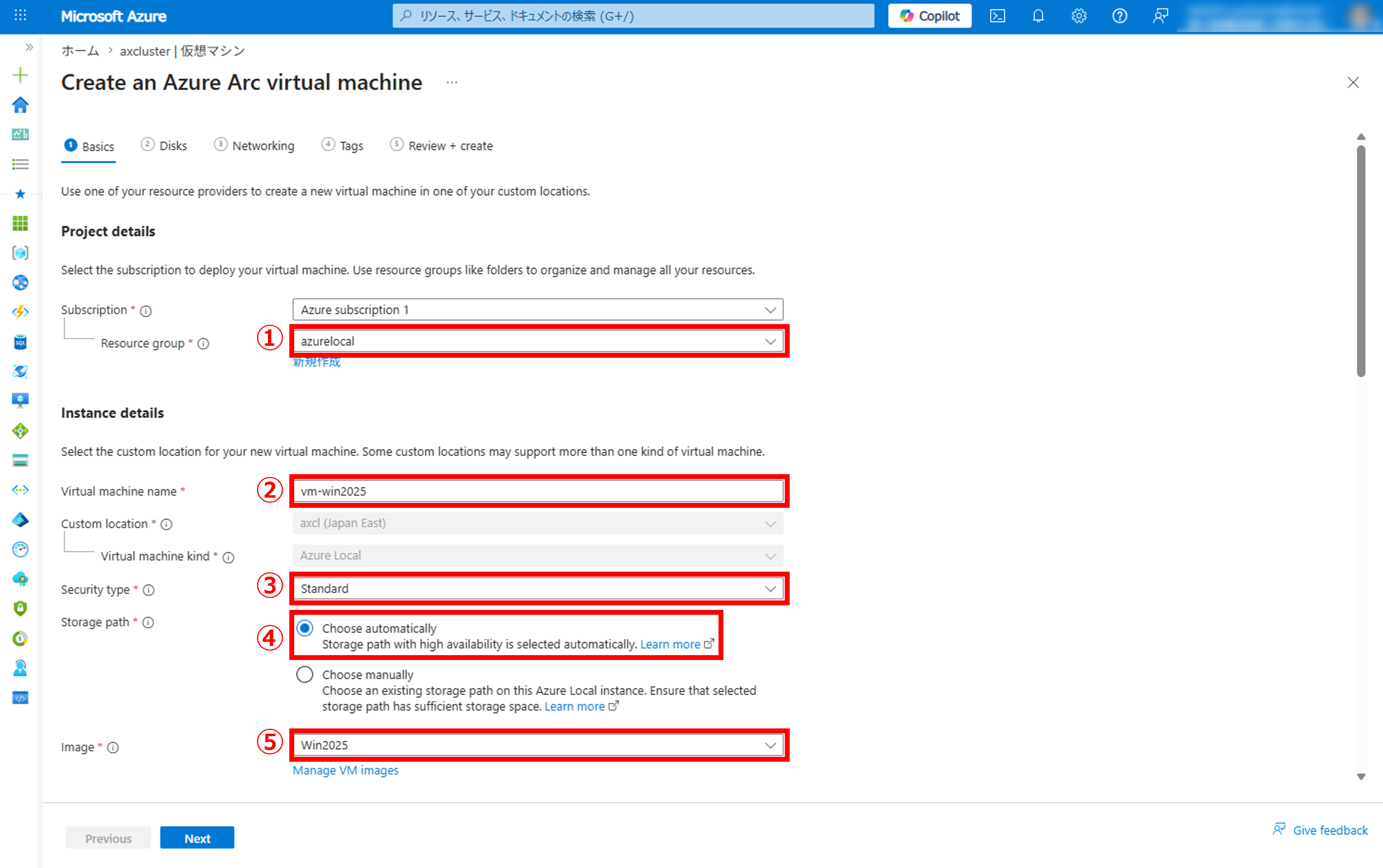Viewport: 1383px width, 868px height.
Task: Click into the Virtual machine name field
Action: click(x=538, y=491)
